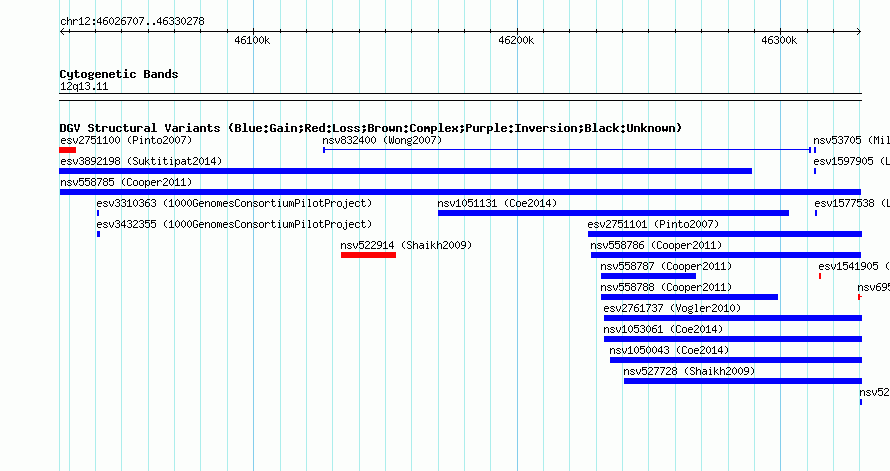The height and width of the screenshot is (471, 890).
Task: Click nsv558785 (Cooper2011) label
Action: (x=126, y=182)
